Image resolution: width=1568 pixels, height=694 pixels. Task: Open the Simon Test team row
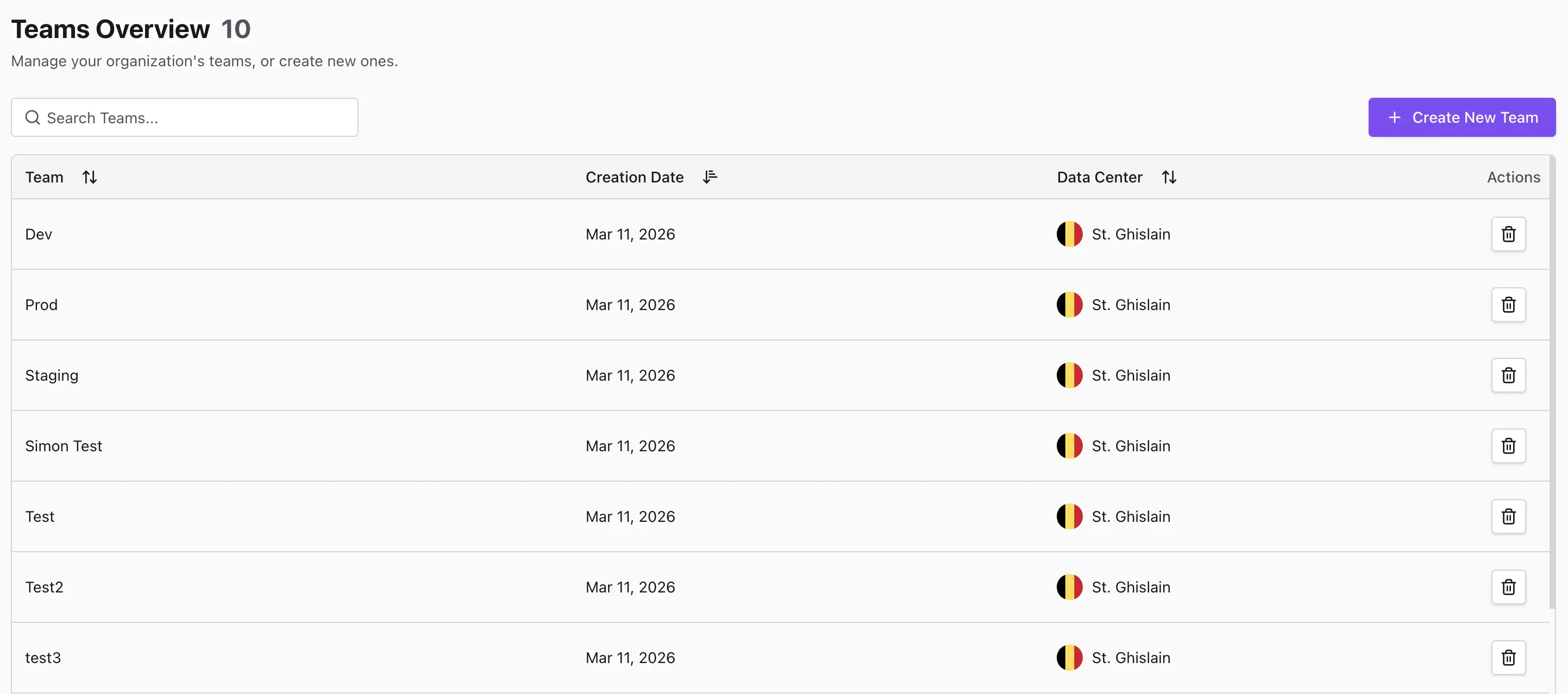(x=64, y=446)
